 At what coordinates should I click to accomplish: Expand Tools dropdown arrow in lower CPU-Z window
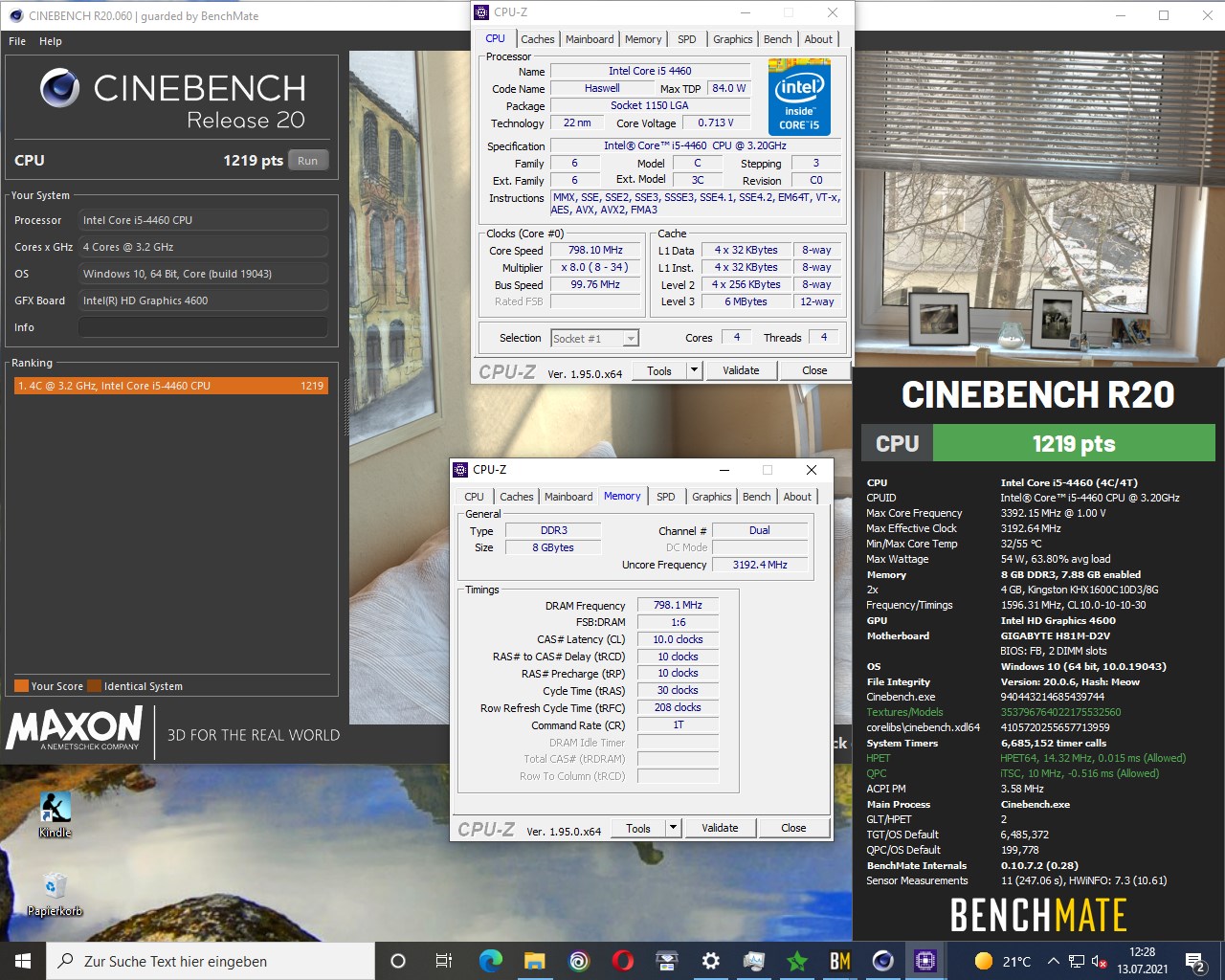[674, 828]
